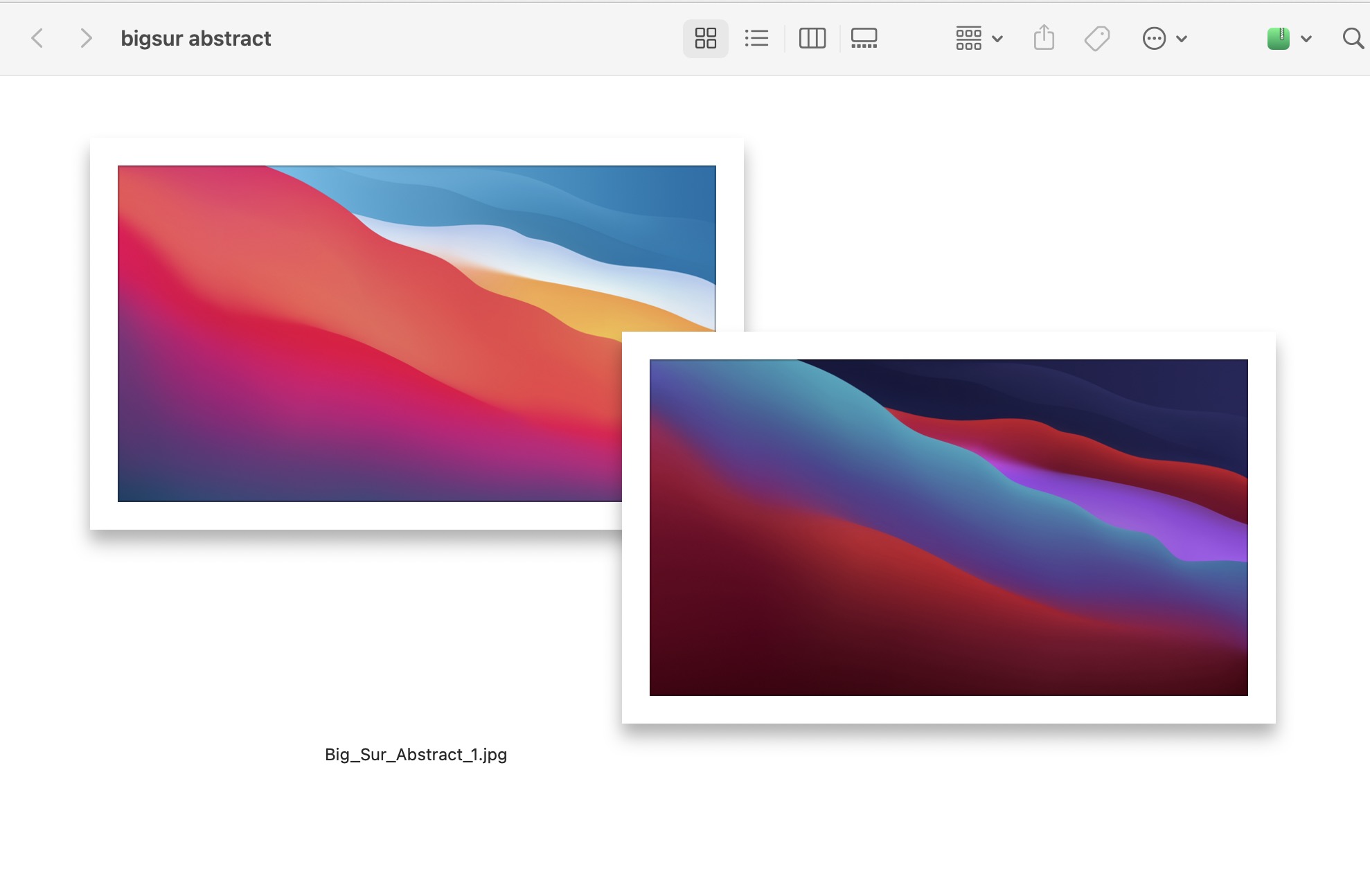Expand the chevron beside green archive icon
Viewport: 1370px width, 896px height.
(1306, 39)
